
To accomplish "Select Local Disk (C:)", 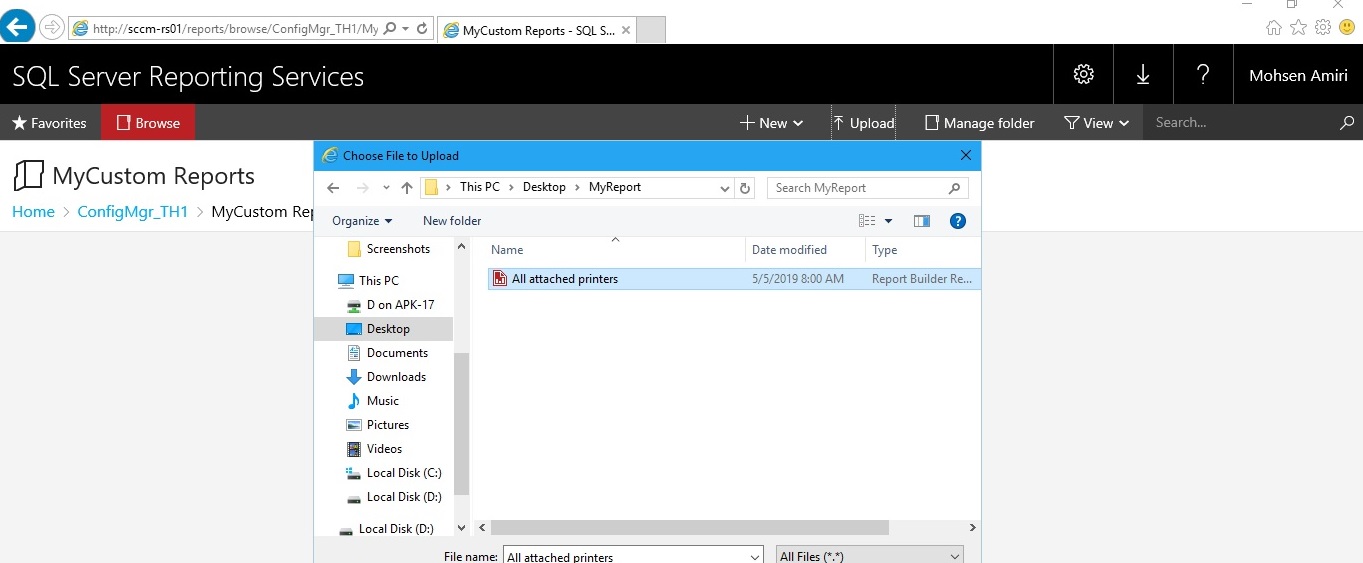I will click(x=393, y=473).
